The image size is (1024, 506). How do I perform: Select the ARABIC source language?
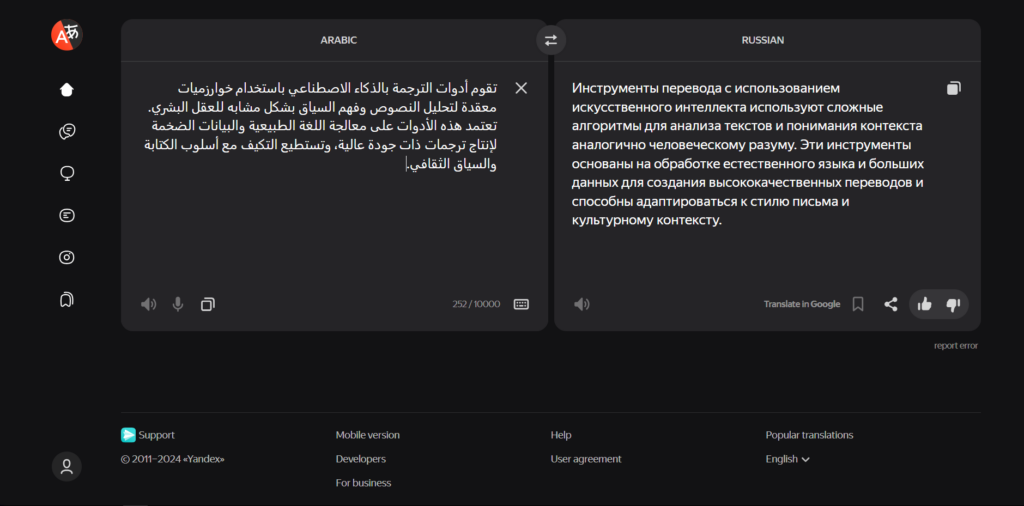[x=338, y=40]
